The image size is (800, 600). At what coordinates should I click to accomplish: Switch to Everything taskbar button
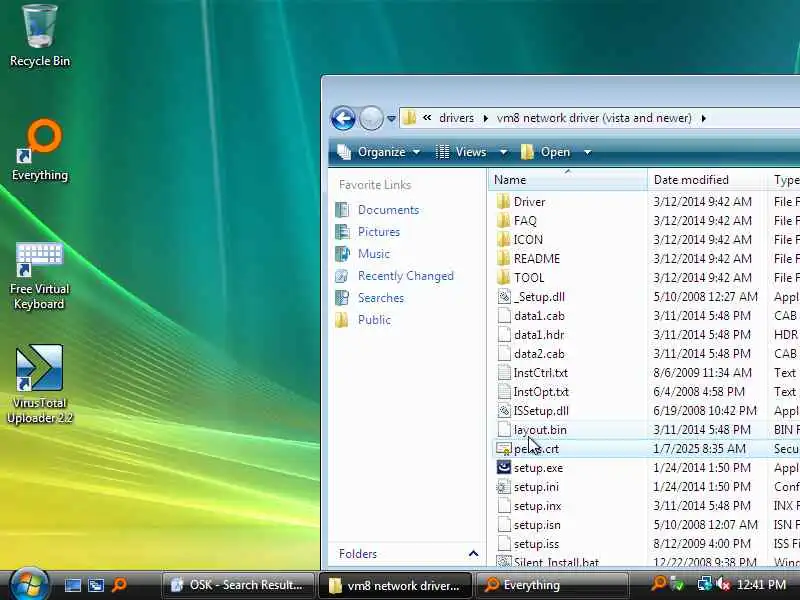pos(551,585)
